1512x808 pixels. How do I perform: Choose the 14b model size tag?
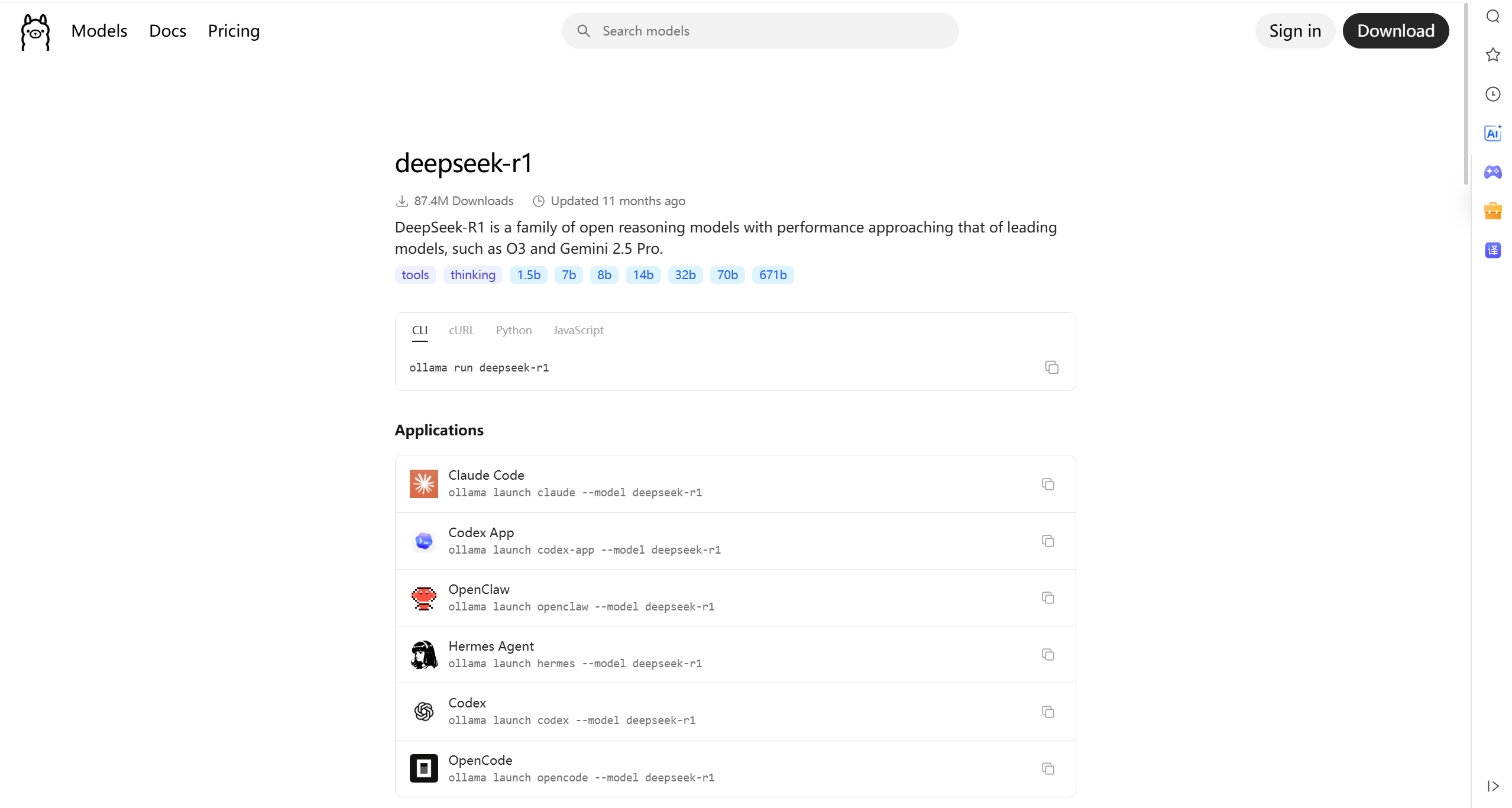coord(643,275)
